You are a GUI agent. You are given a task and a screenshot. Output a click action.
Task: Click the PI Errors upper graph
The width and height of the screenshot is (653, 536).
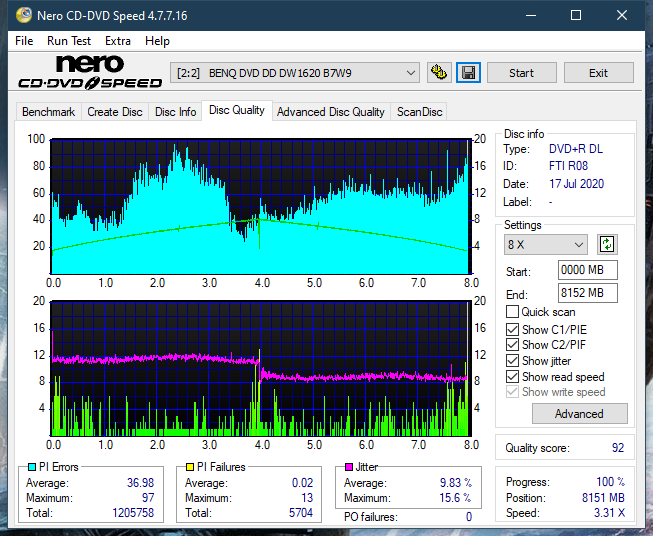coord(261,206)
